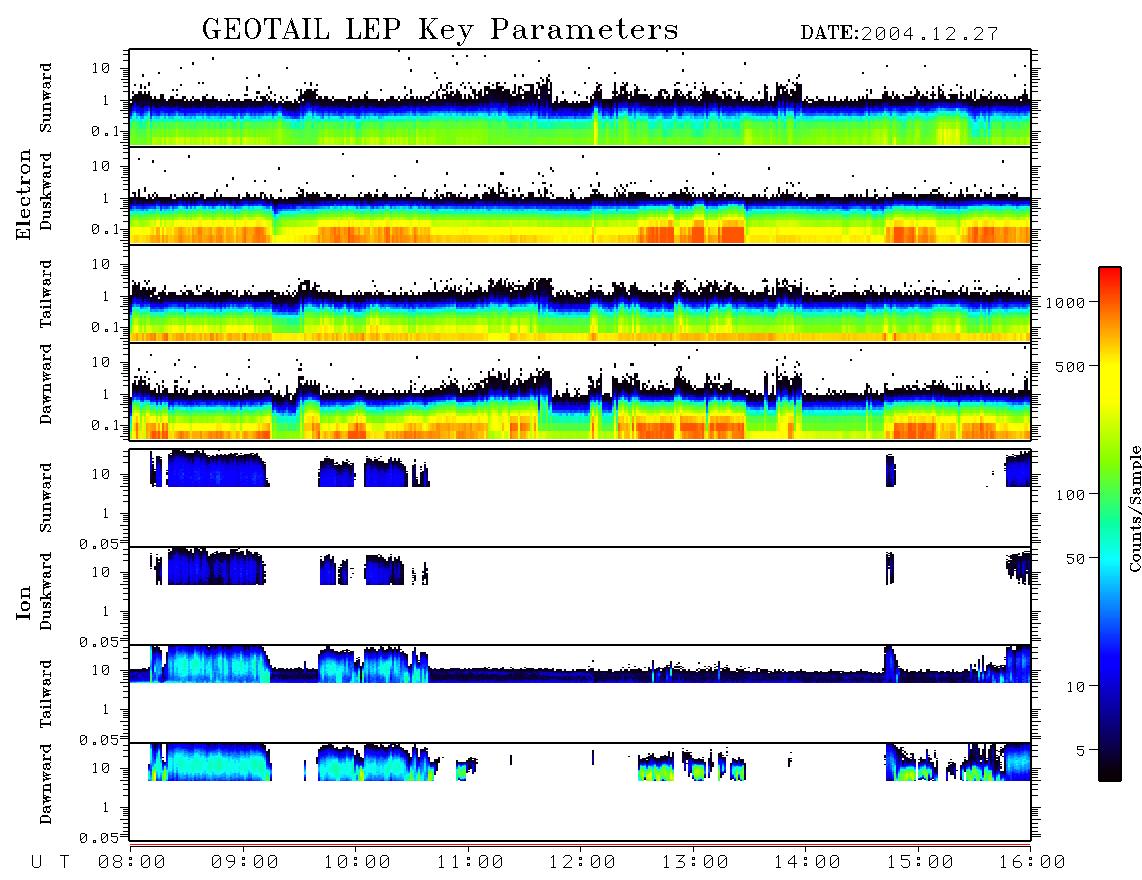Click the 14:00 time tick label

point(807,862)
